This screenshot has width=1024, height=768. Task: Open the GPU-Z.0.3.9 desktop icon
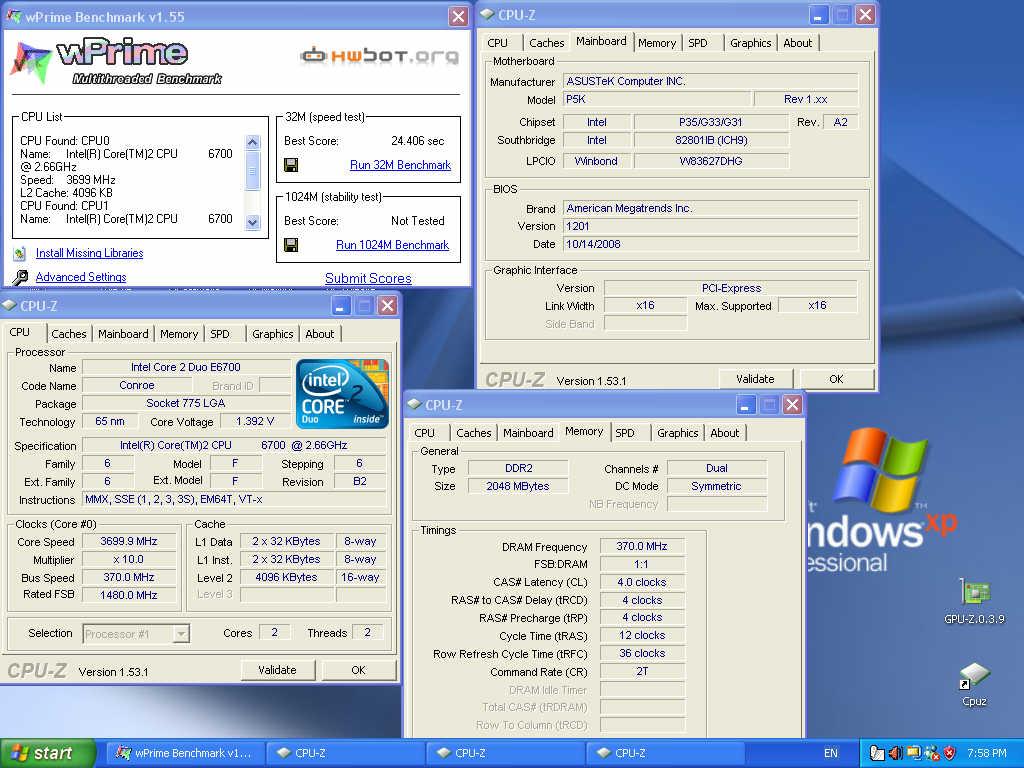pos(974,592)
